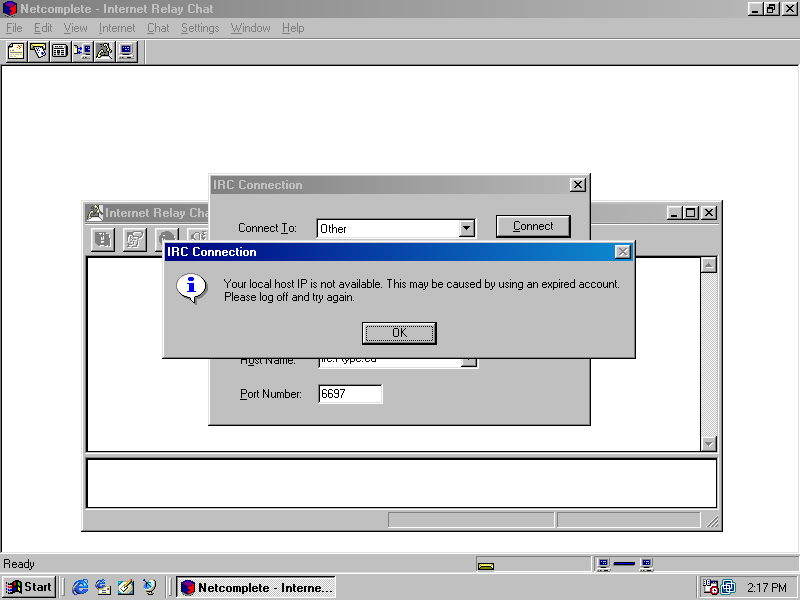
Task: Open Internet Relay Chat from main toolbar icon
Action: point(104,51)
